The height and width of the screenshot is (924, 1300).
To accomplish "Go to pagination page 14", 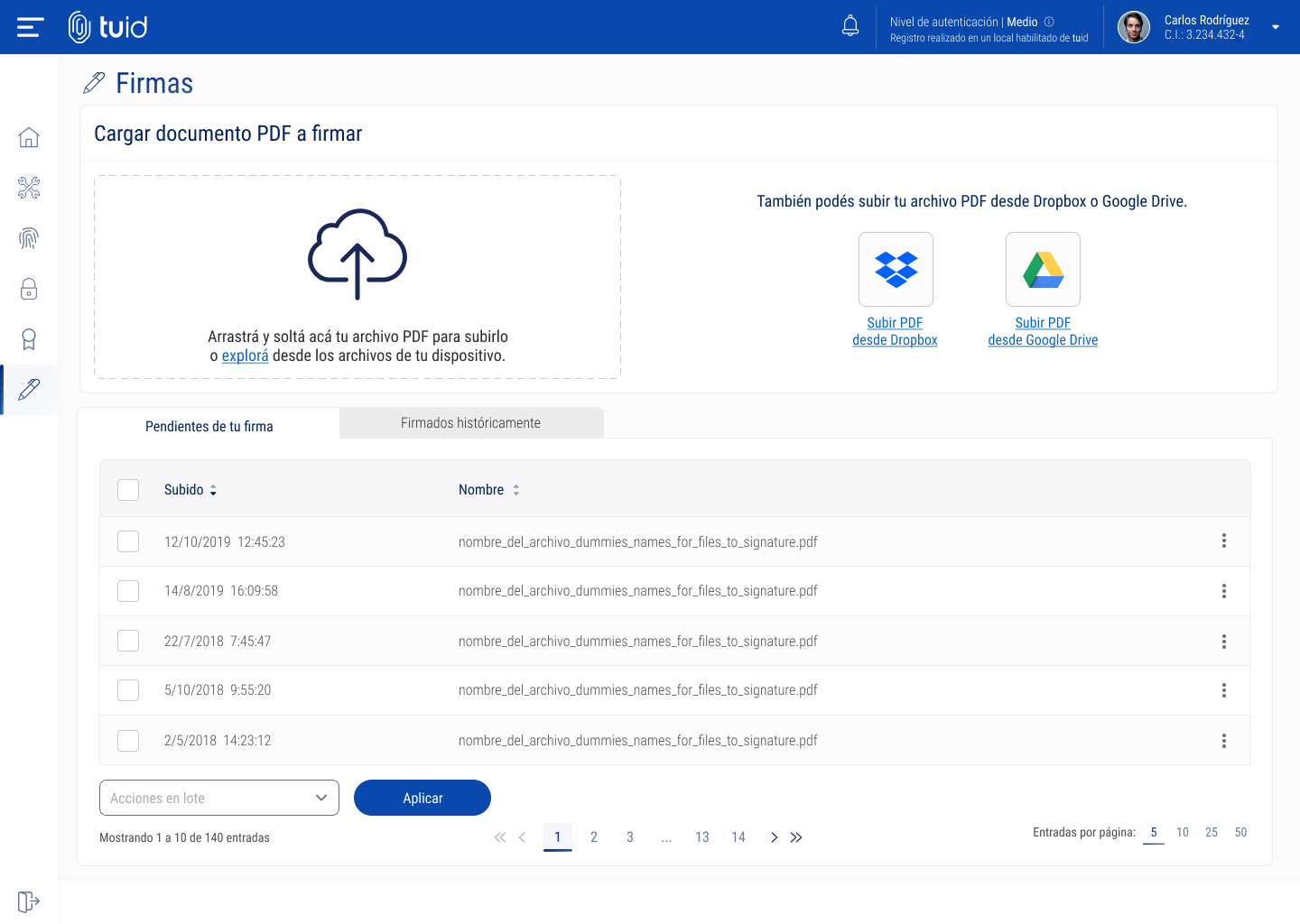I will tap(738, 837).
